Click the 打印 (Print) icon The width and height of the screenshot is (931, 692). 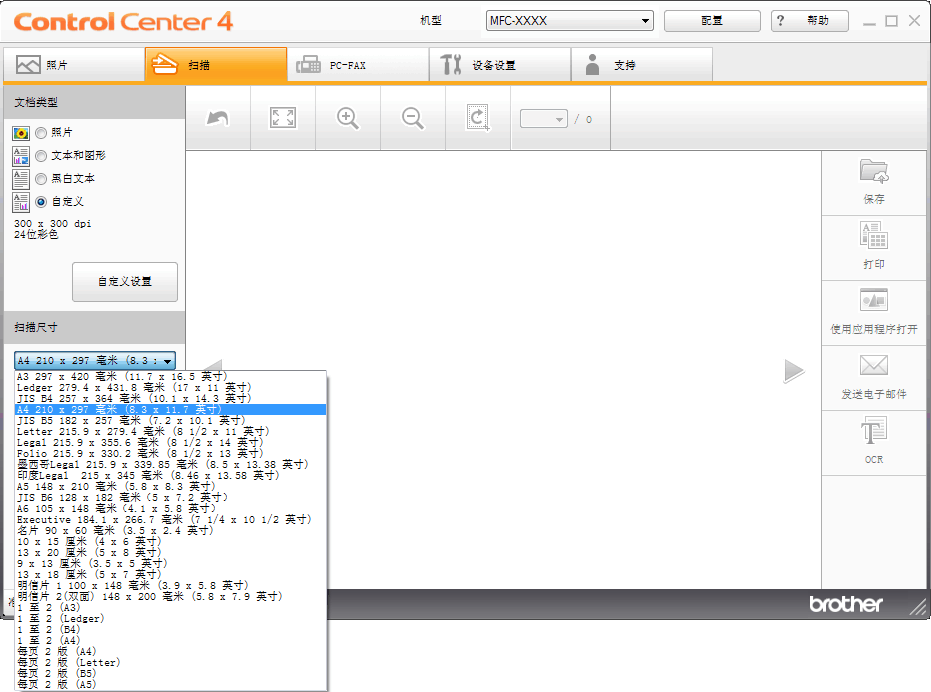pyautogui.click(x=874, y=236)
